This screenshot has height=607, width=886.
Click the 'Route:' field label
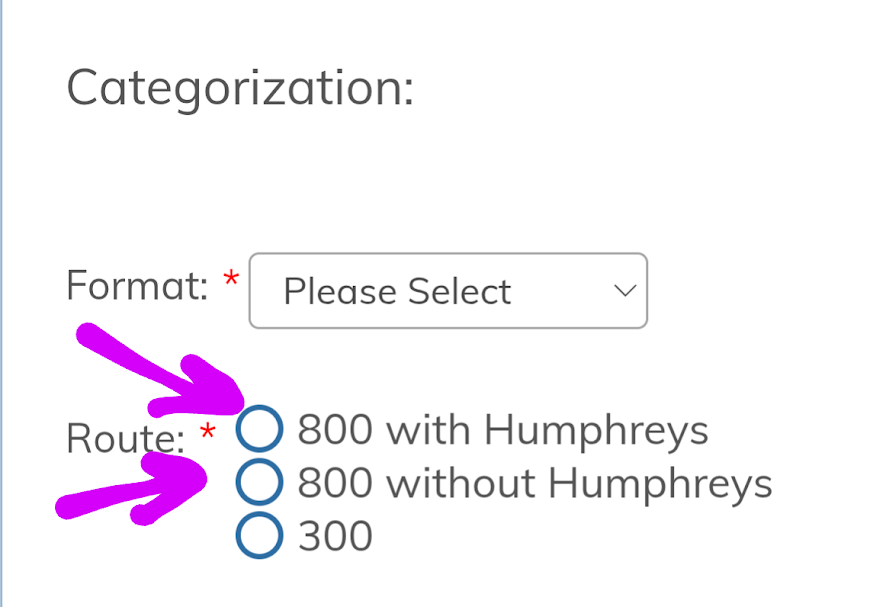[x=125, y=439]
